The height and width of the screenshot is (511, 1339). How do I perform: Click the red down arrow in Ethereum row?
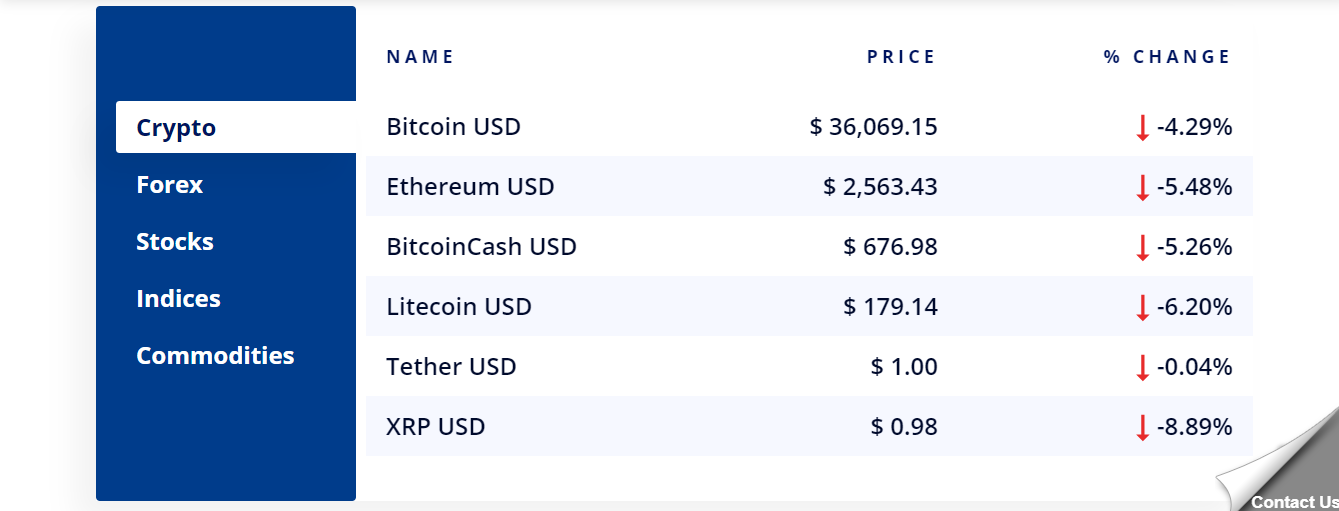[1142, 188]
